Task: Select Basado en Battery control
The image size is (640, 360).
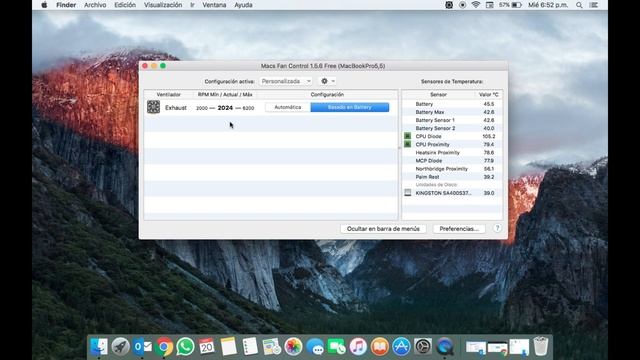Action: click(x=350, y=107)
